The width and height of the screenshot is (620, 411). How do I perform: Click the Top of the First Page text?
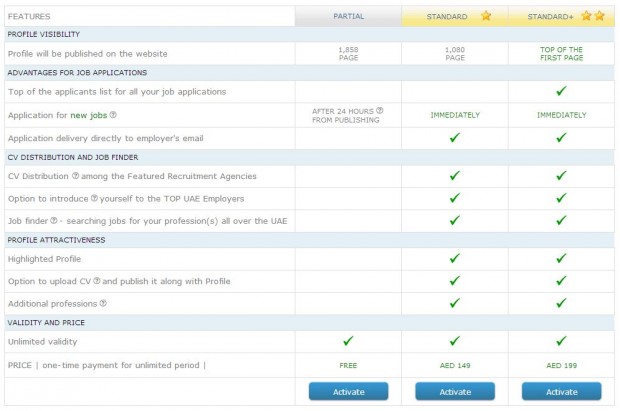tap(561, 53)
